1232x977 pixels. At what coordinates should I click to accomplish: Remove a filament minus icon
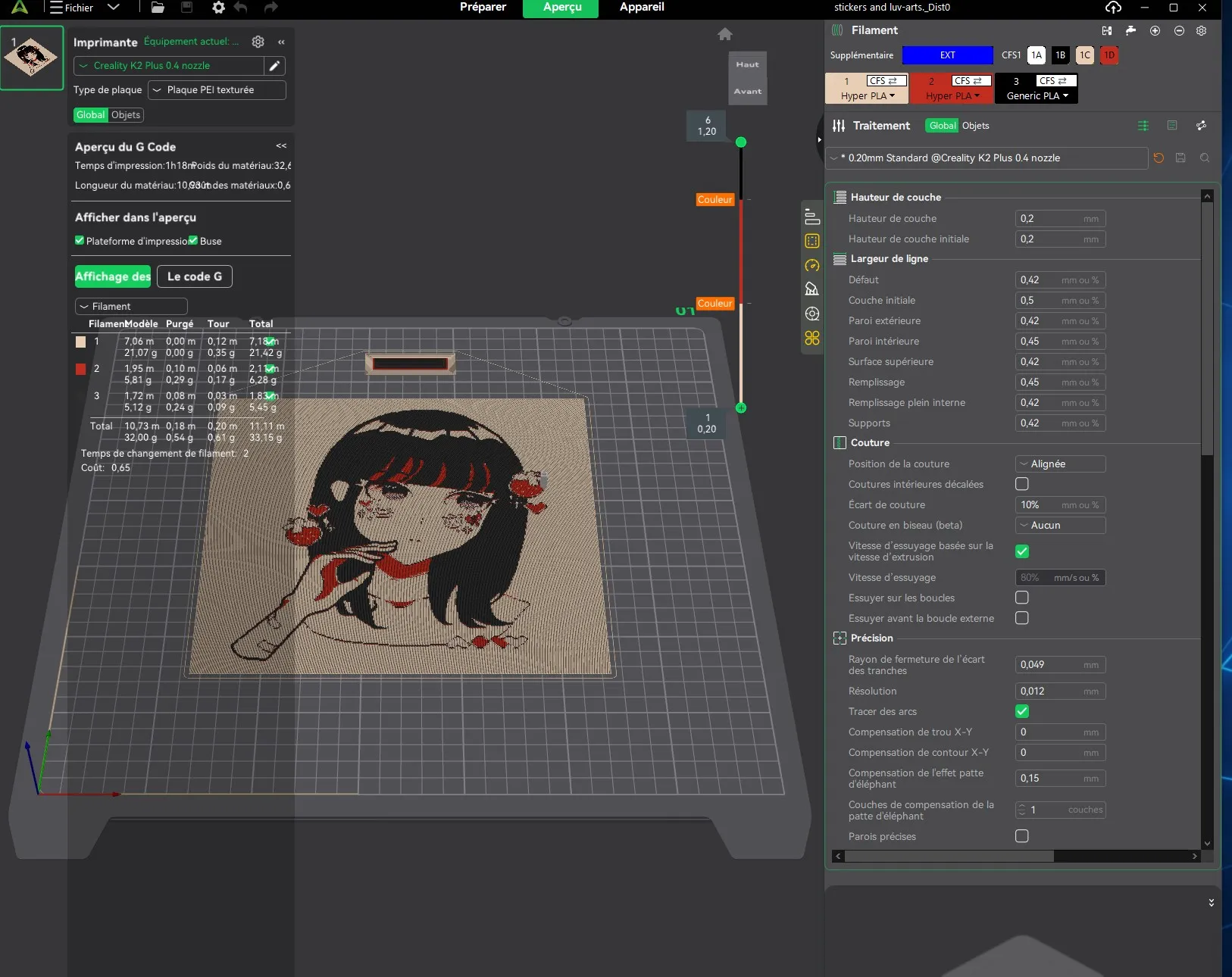click(1179, 30)
